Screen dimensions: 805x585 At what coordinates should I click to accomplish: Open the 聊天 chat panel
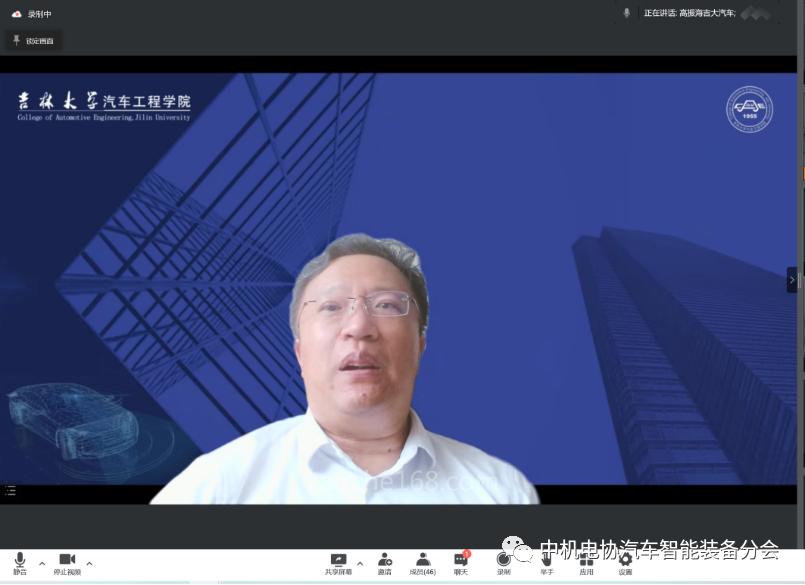460,563
